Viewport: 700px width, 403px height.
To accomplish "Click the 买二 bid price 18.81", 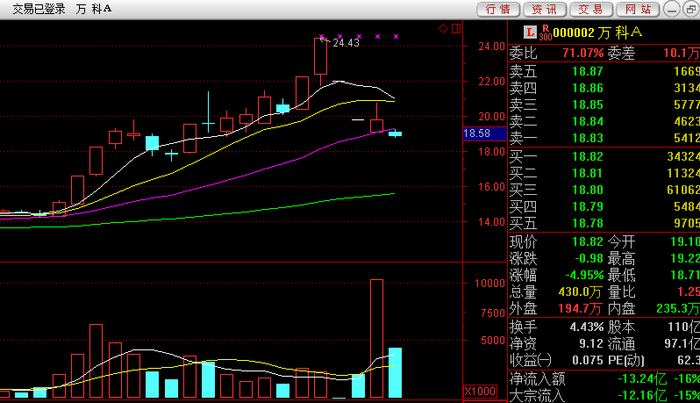I will 588,173.
